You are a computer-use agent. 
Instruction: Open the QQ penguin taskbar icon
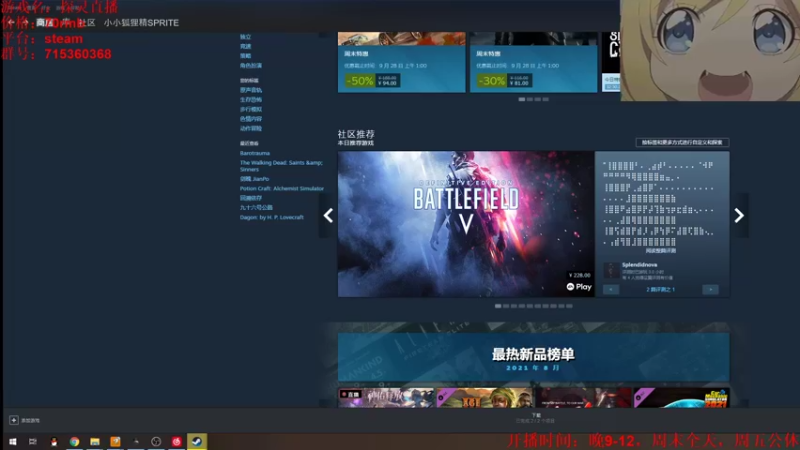54,441
